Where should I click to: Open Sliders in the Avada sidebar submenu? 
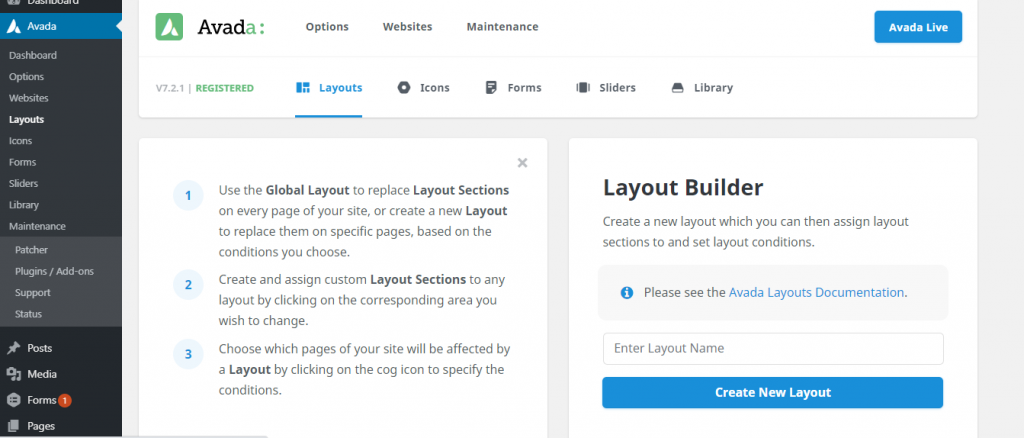tap(24, 183)
